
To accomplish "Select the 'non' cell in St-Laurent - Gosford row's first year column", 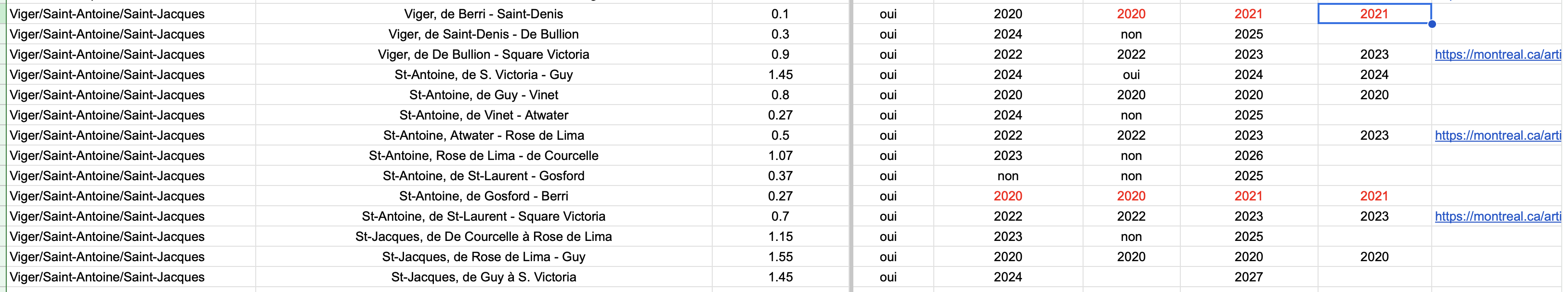I will (x=1008, y=175).
